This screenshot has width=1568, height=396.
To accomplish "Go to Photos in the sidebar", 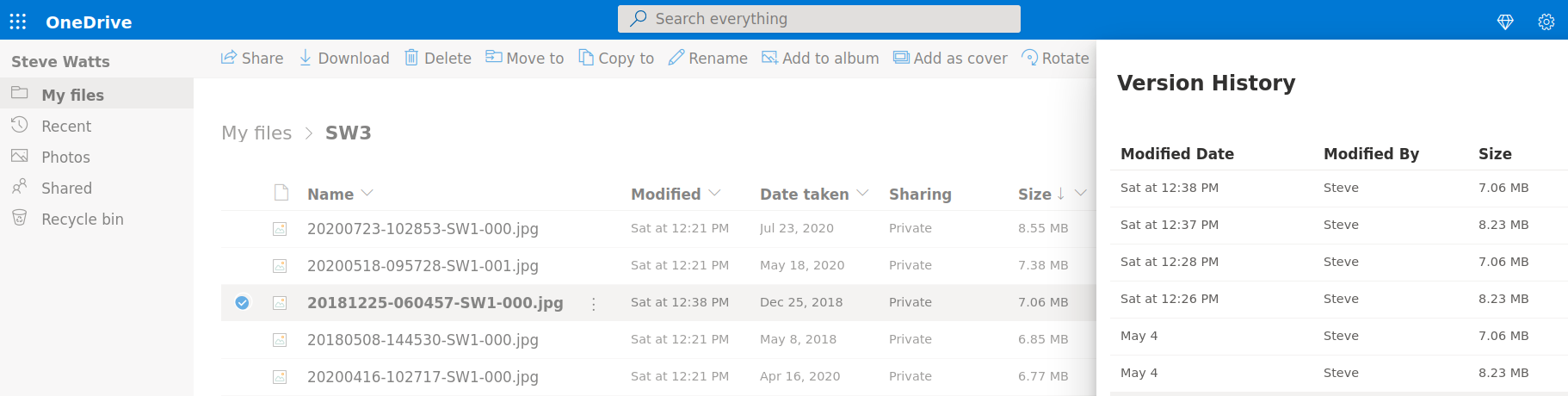I will tap(65, 157).
